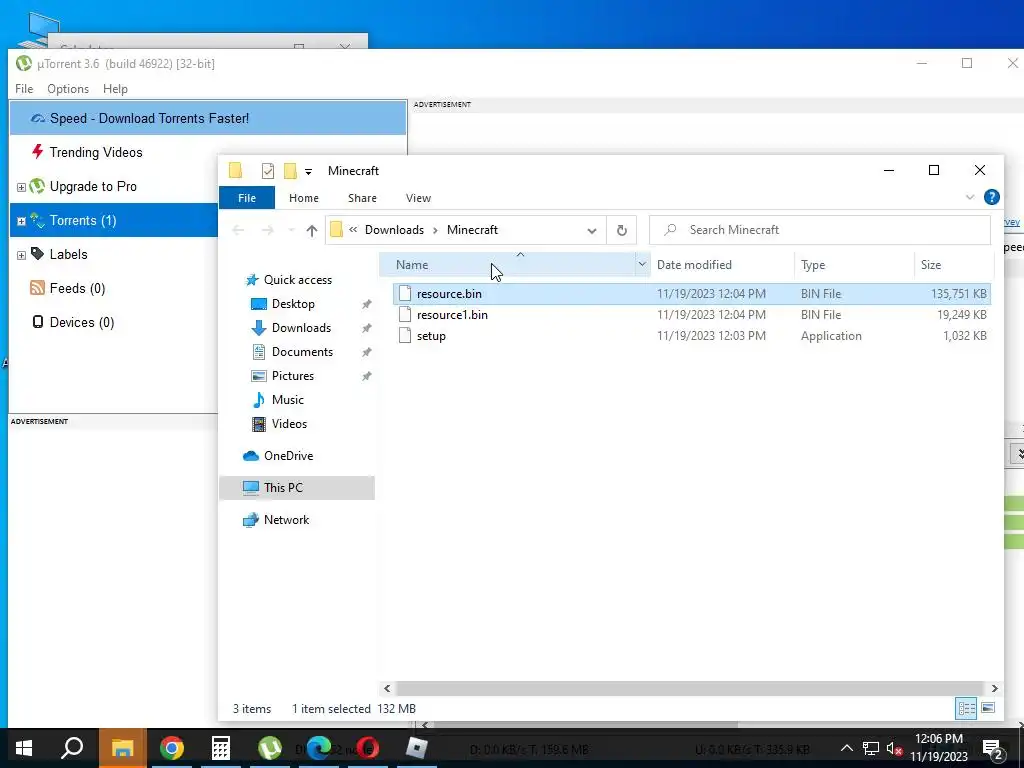The height and width of the screenshot is (768, 1024).
Task: Click the Upgrade to Pro uTorrent icon
Action: click(37, 186)
